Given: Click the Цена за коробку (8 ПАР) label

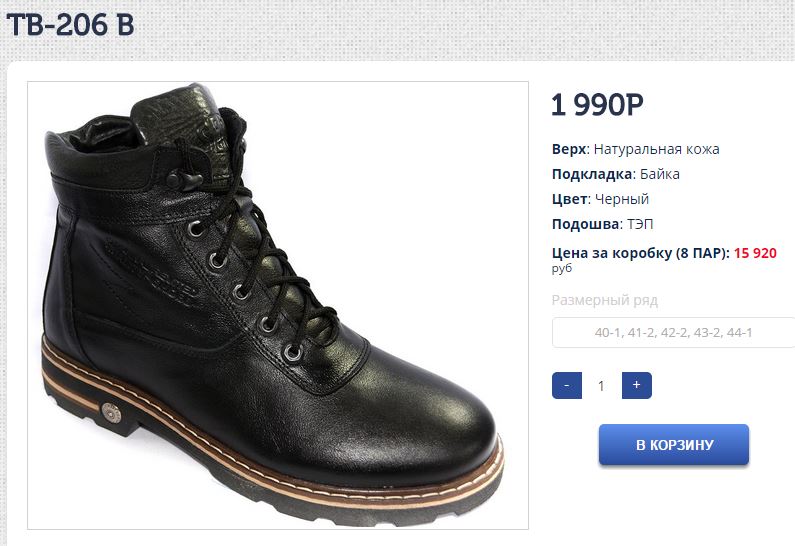Looking at the screenshot, I should (641, 252).
